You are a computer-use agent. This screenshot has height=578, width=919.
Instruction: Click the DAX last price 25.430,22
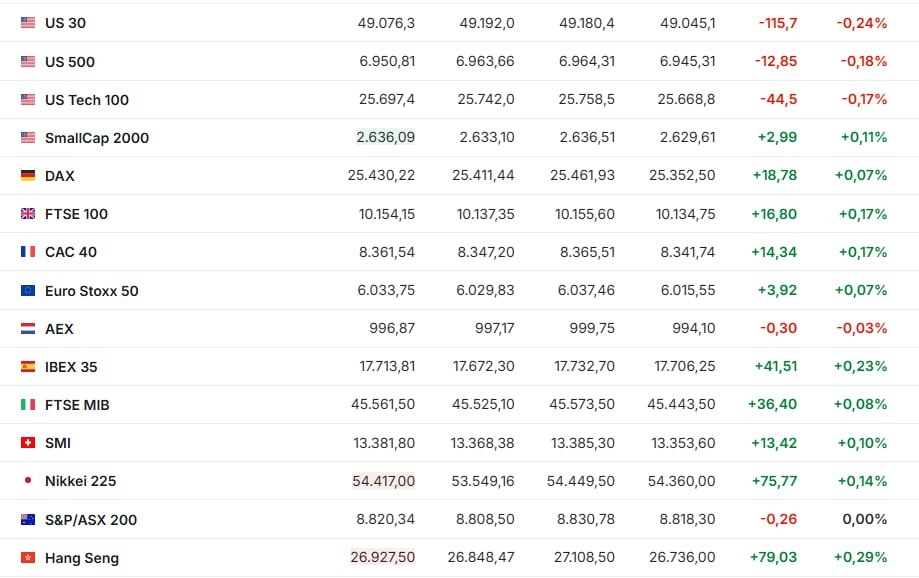pyautogui.click(x=381, y=176)
